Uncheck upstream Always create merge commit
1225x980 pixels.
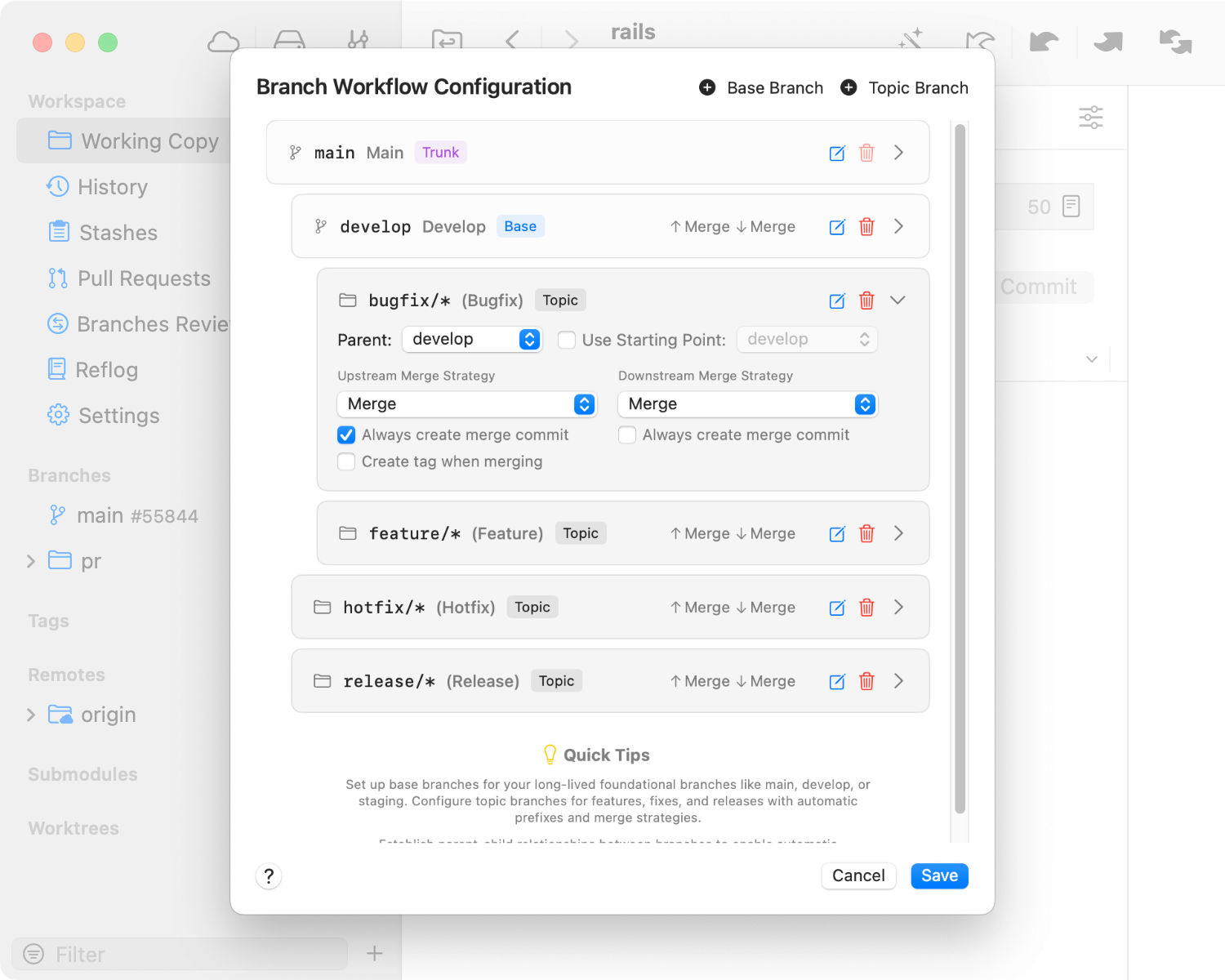pyautogui.click(x=346, y=435)
